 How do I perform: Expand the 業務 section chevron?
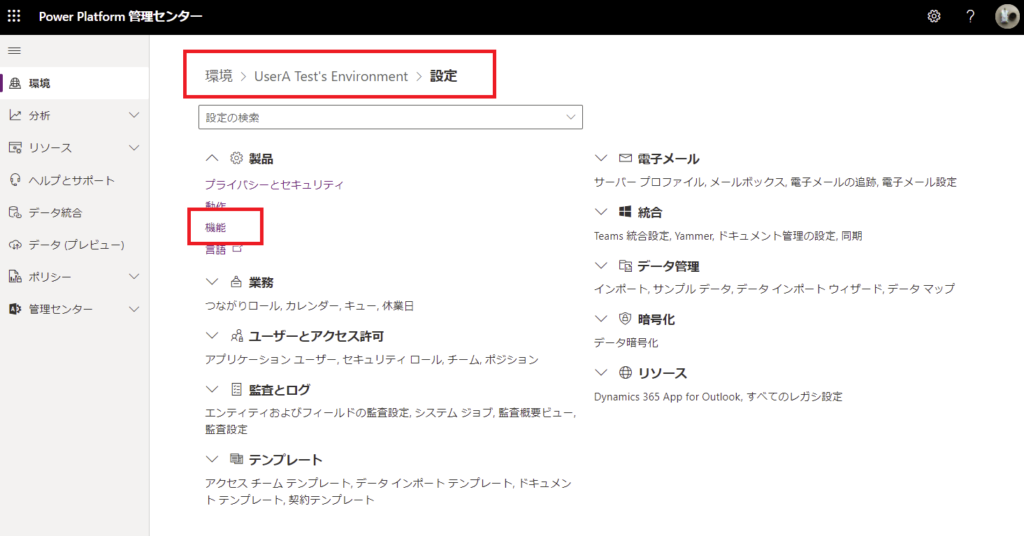pos(212,282)
